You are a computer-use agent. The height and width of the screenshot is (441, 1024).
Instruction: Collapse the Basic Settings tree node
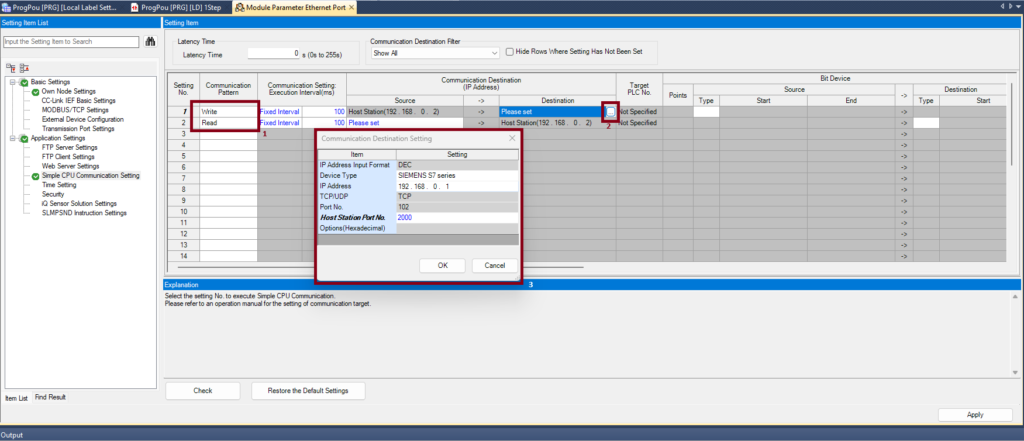(12, 82)
